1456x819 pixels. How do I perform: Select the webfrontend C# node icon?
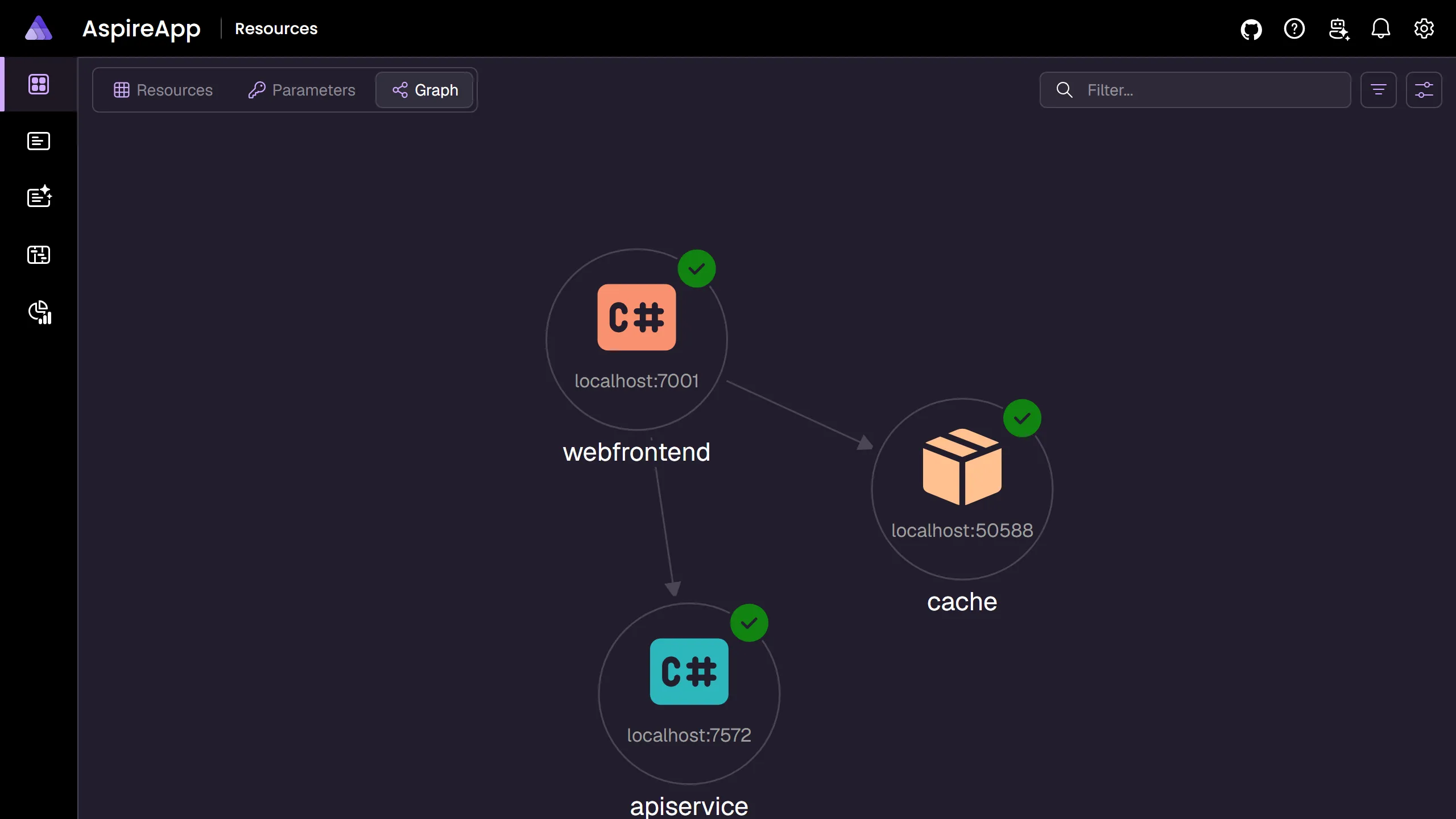[x=636, y=317]
